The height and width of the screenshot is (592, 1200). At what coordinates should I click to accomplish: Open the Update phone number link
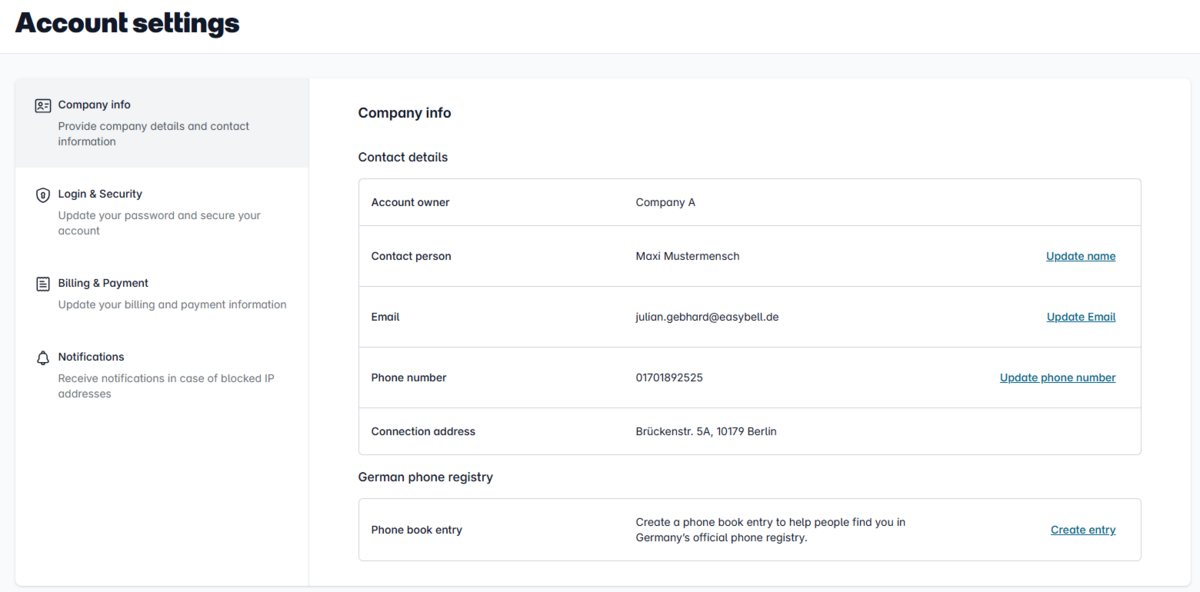[1057, 378]
